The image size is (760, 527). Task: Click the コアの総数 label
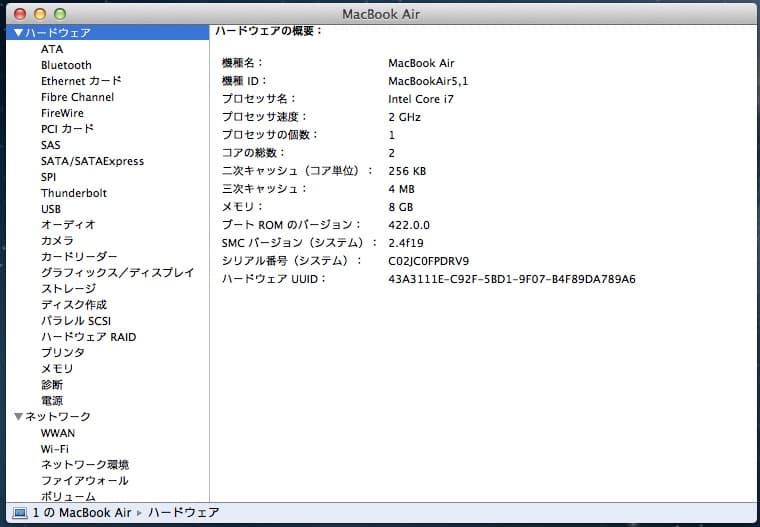[x=254, y=153]
